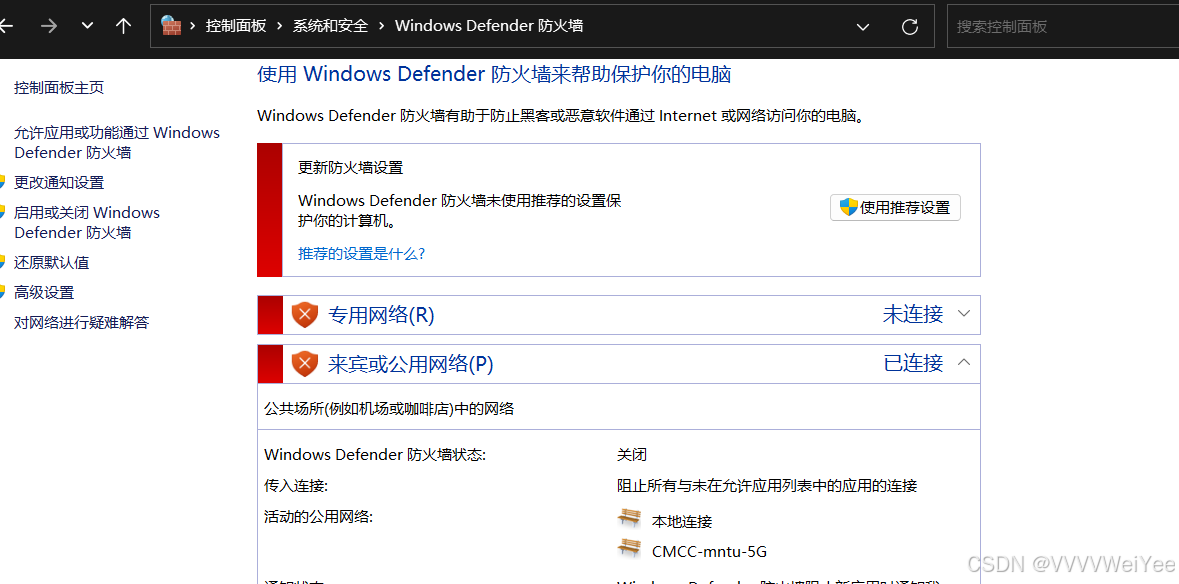The image size is (1179, 584).
Task: Click the forward navigation arrow
Action: click(x=49, y=26)
